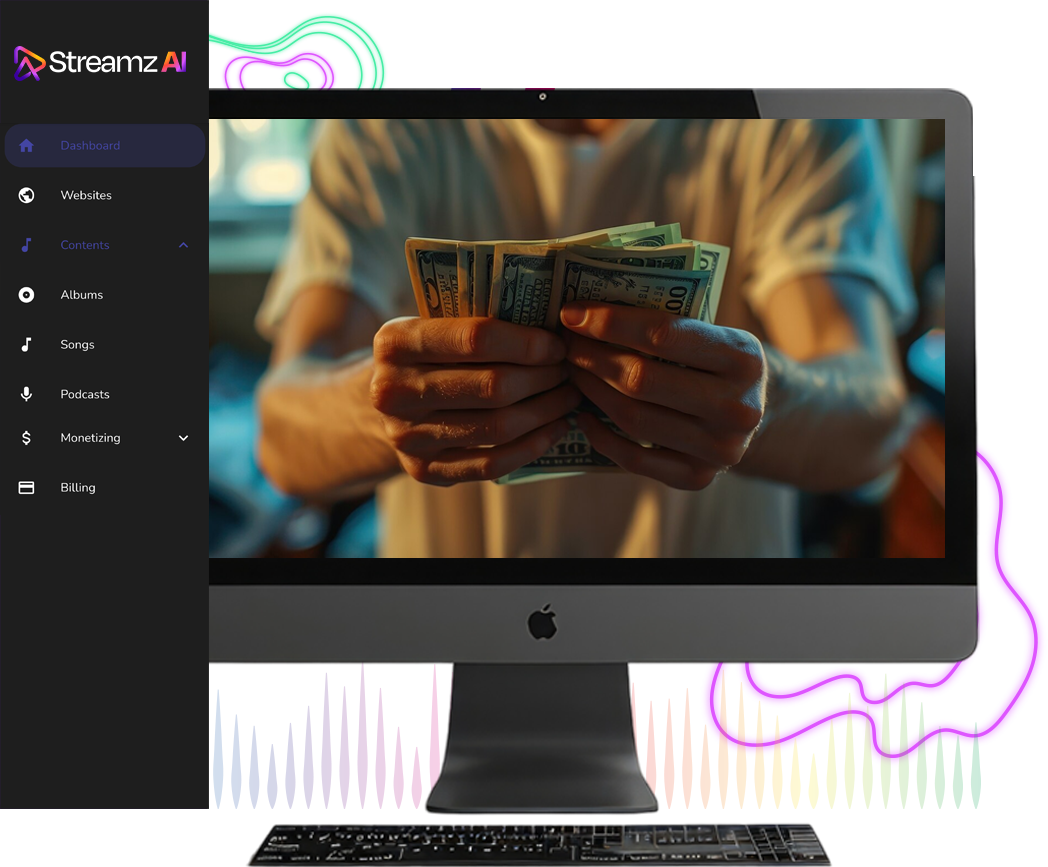
Task: Click the credit card Billing icon
Action: point(27,488)
